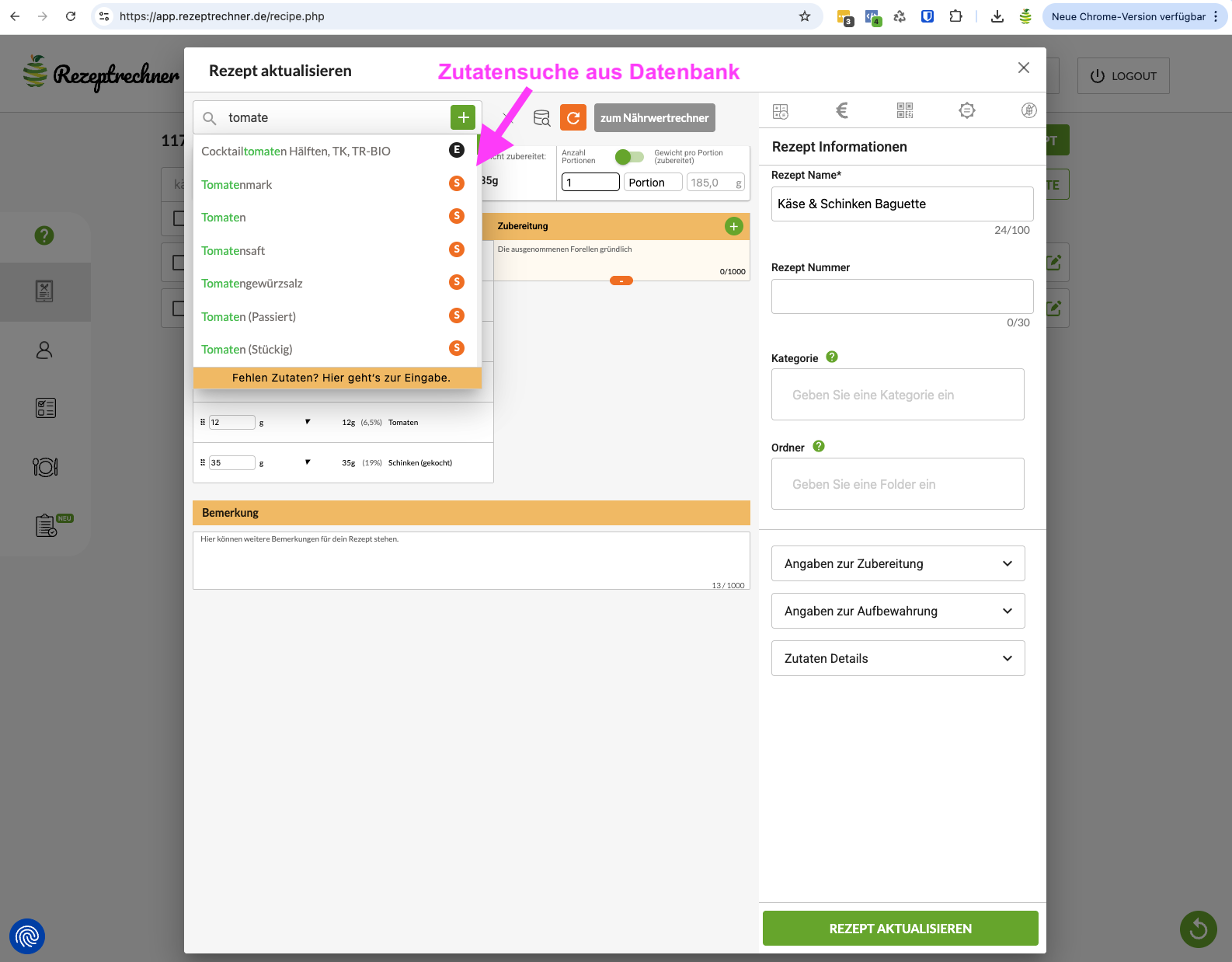Click zum Nährwertrechner button
Viewport: 1232px width, 962px height.
[655, 118]
